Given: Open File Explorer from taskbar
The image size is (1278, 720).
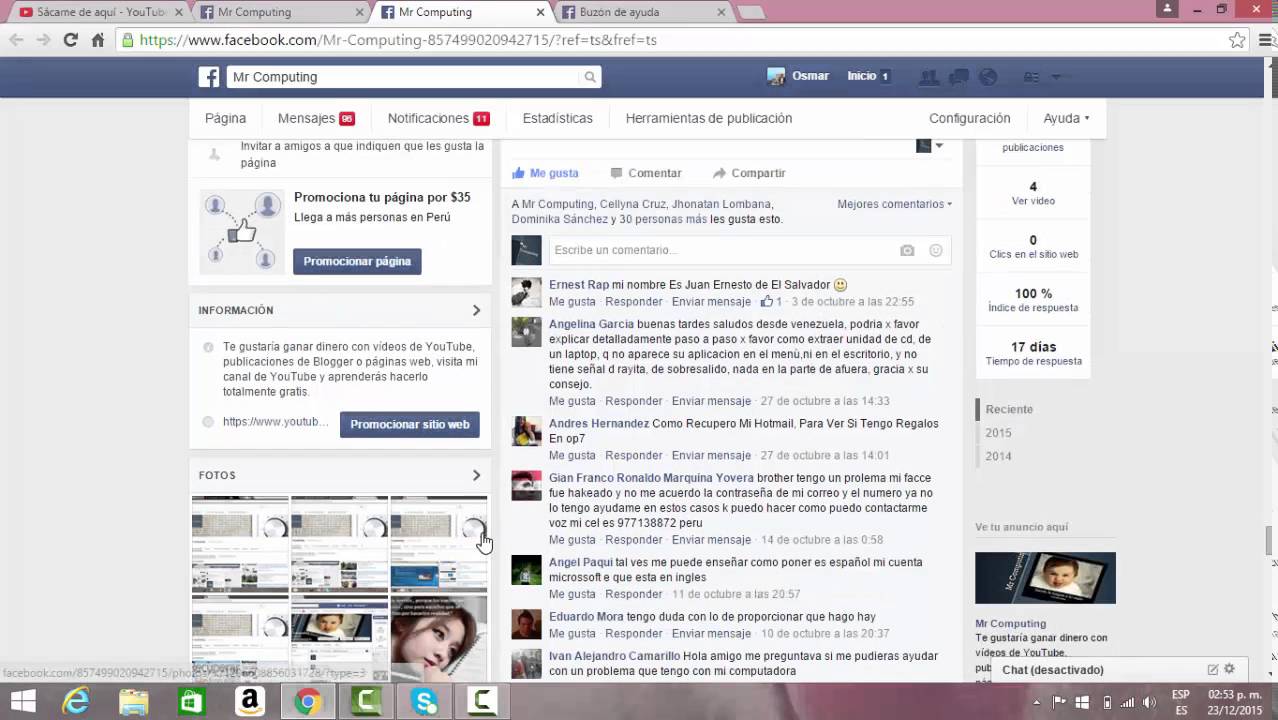Looking at the screenshot, I should 134,701.
